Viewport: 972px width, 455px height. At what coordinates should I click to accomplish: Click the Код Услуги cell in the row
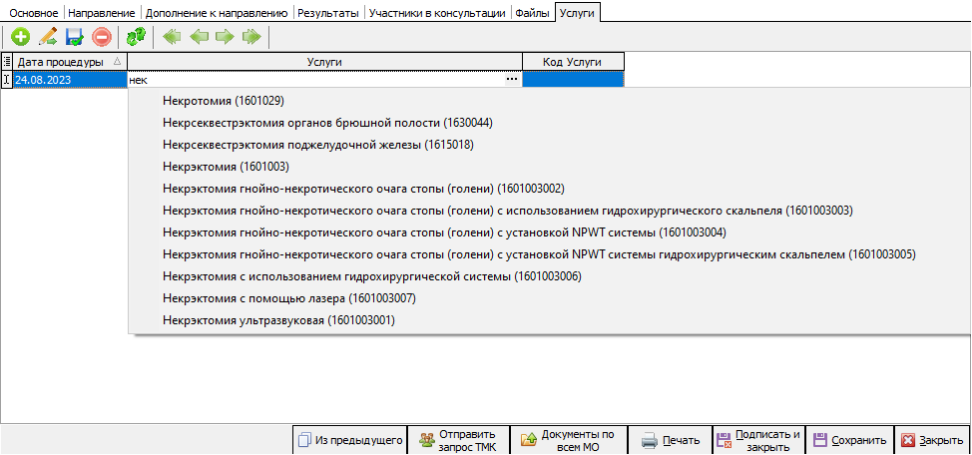pyautogui.click(x=573, y=79)
